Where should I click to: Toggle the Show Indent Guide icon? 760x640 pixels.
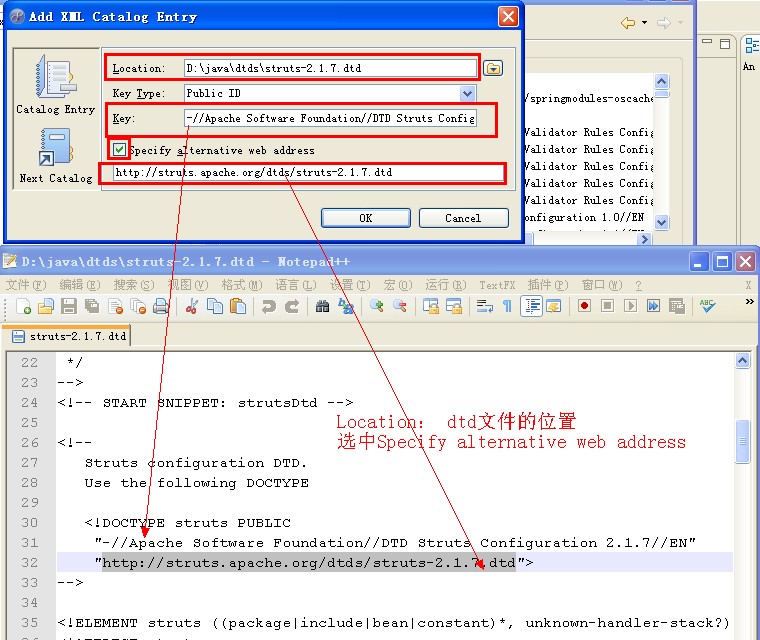[531, 306]
